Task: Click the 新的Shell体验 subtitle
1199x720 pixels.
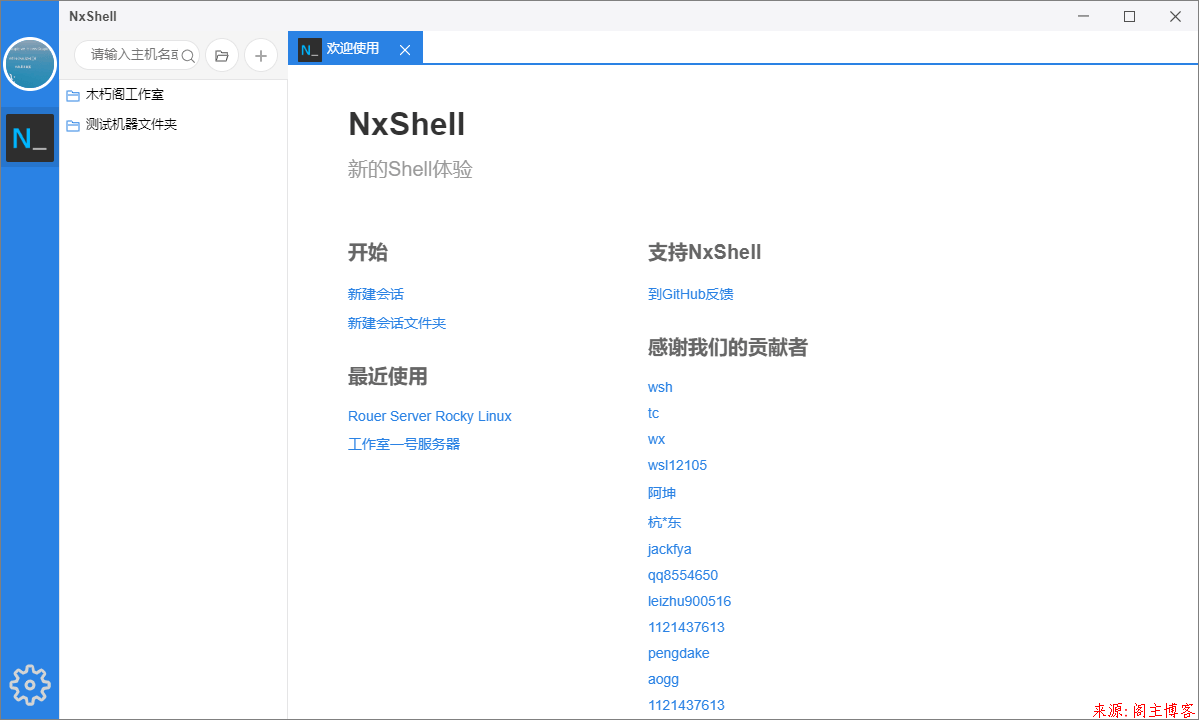Action: coord(410,169)
